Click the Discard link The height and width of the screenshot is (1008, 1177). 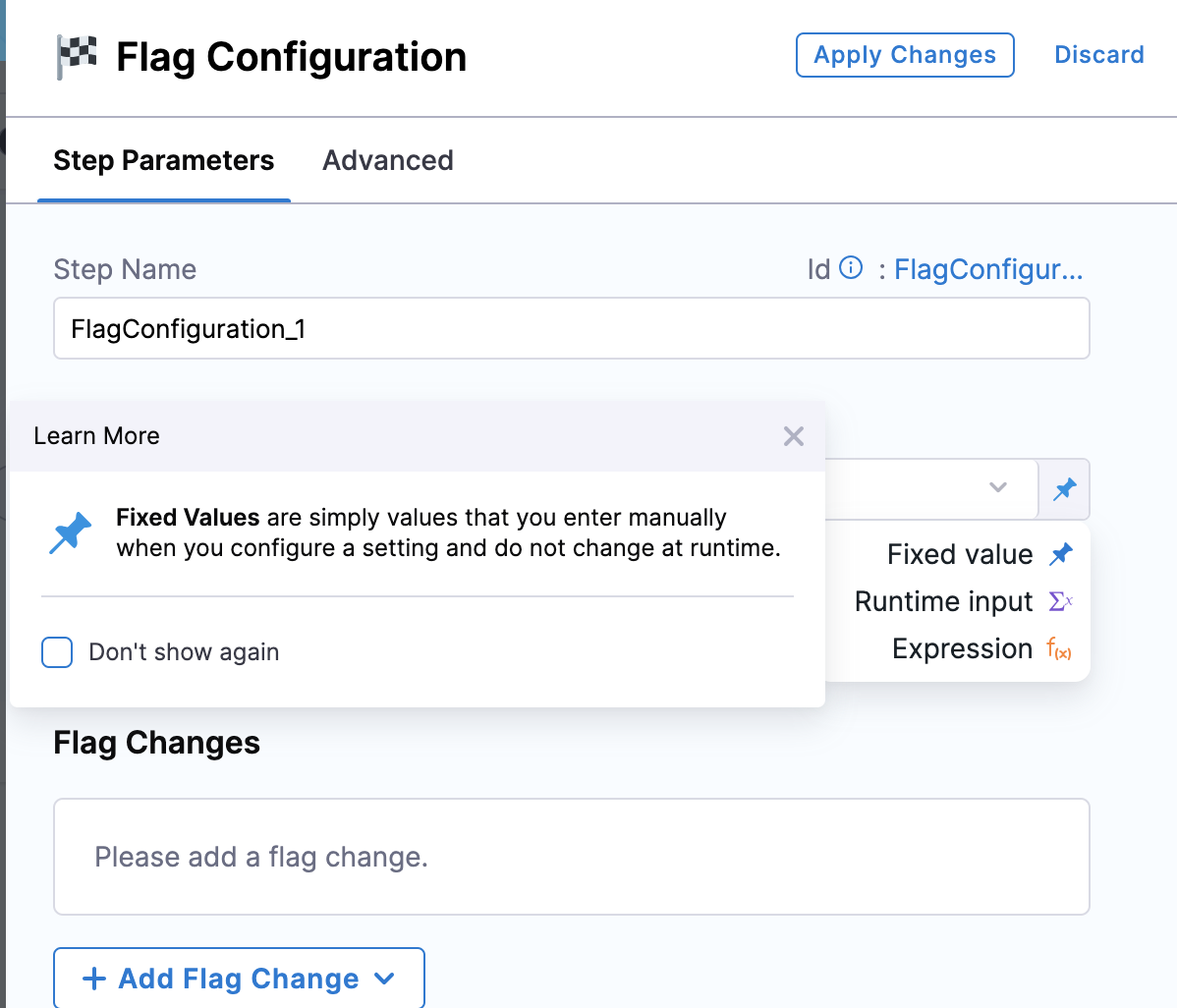click(x=1098, y=55)
